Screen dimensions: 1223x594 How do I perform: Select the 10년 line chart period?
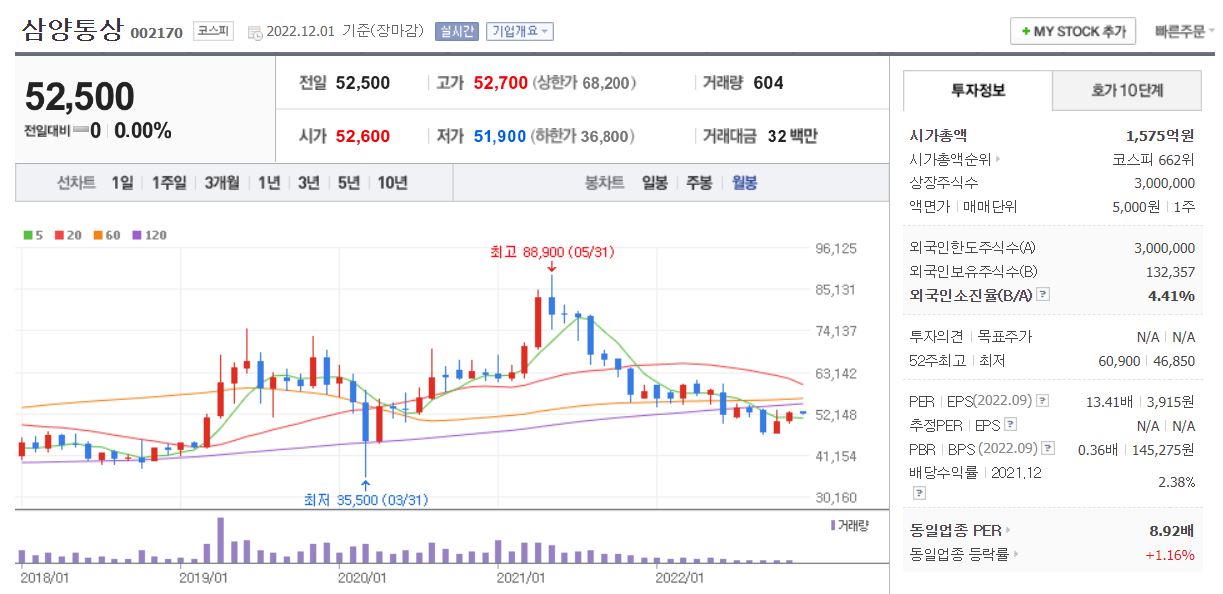(x=392, y=182)
